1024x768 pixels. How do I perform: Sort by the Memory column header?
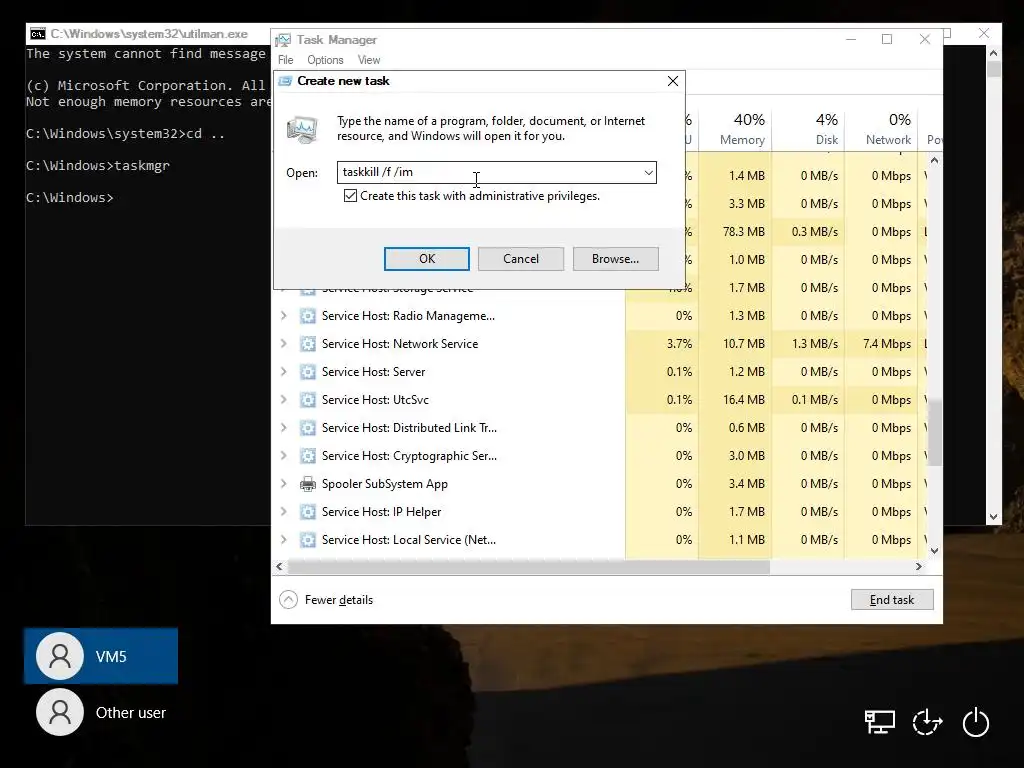pos(735,129)
